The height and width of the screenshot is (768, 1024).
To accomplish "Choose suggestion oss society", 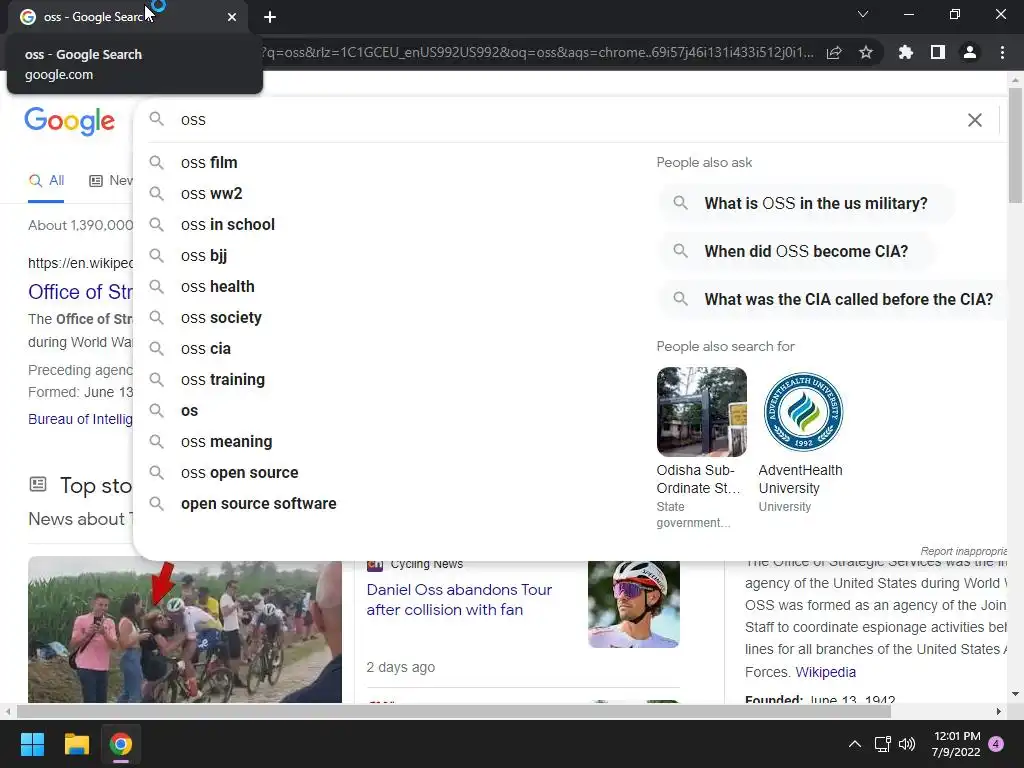I will pos(392,318).
